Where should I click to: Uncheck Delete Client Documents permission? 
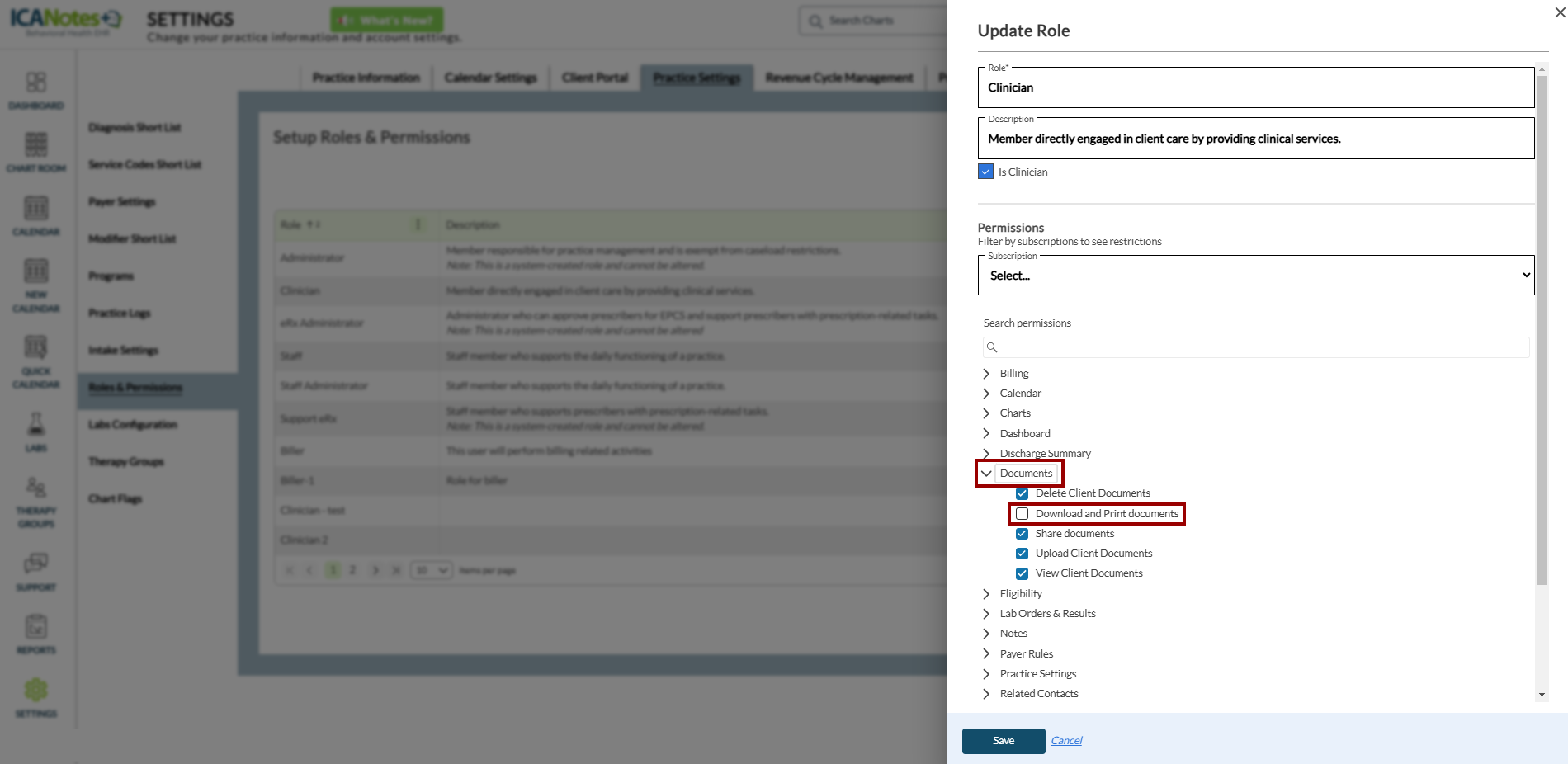[x=1022, y=493]
